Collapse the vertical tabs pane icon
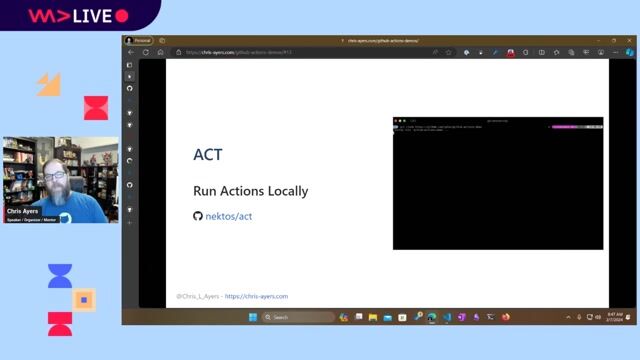 pos(129,65)
